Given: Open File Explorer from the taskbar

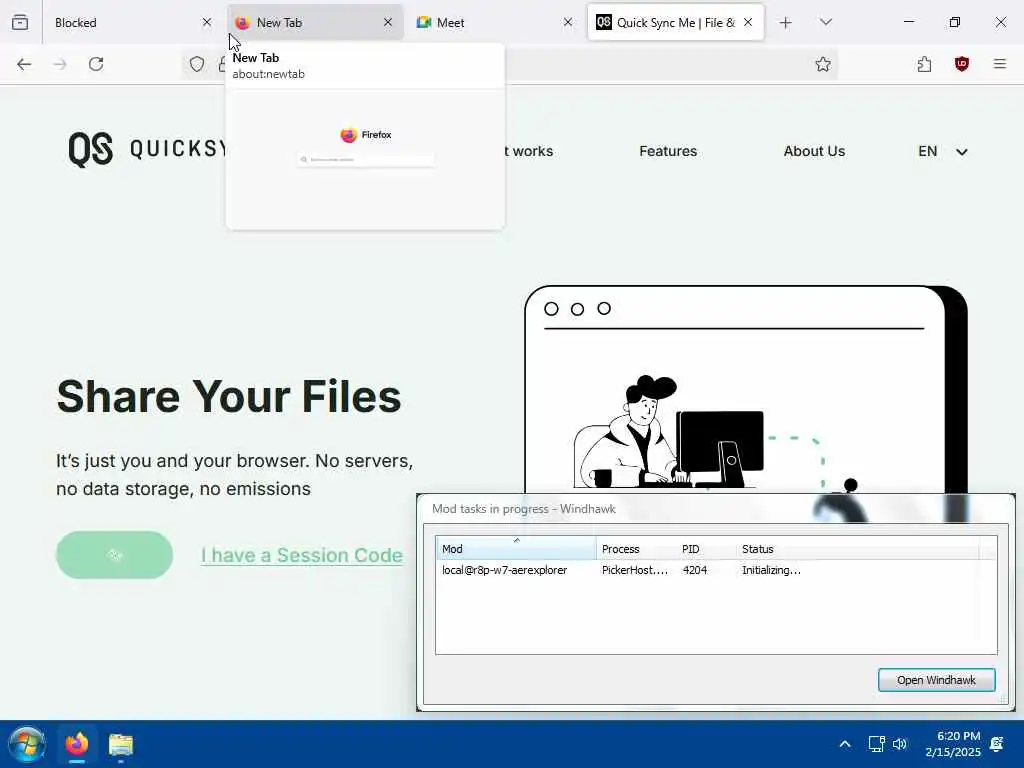Looking at the screenshot, I should pyautogui.click(x=121, y=744).
